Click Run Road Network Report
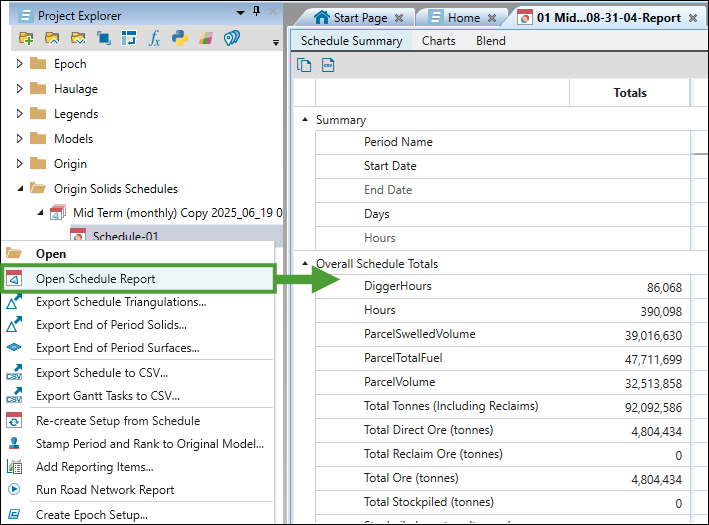 tap(105, 490)
